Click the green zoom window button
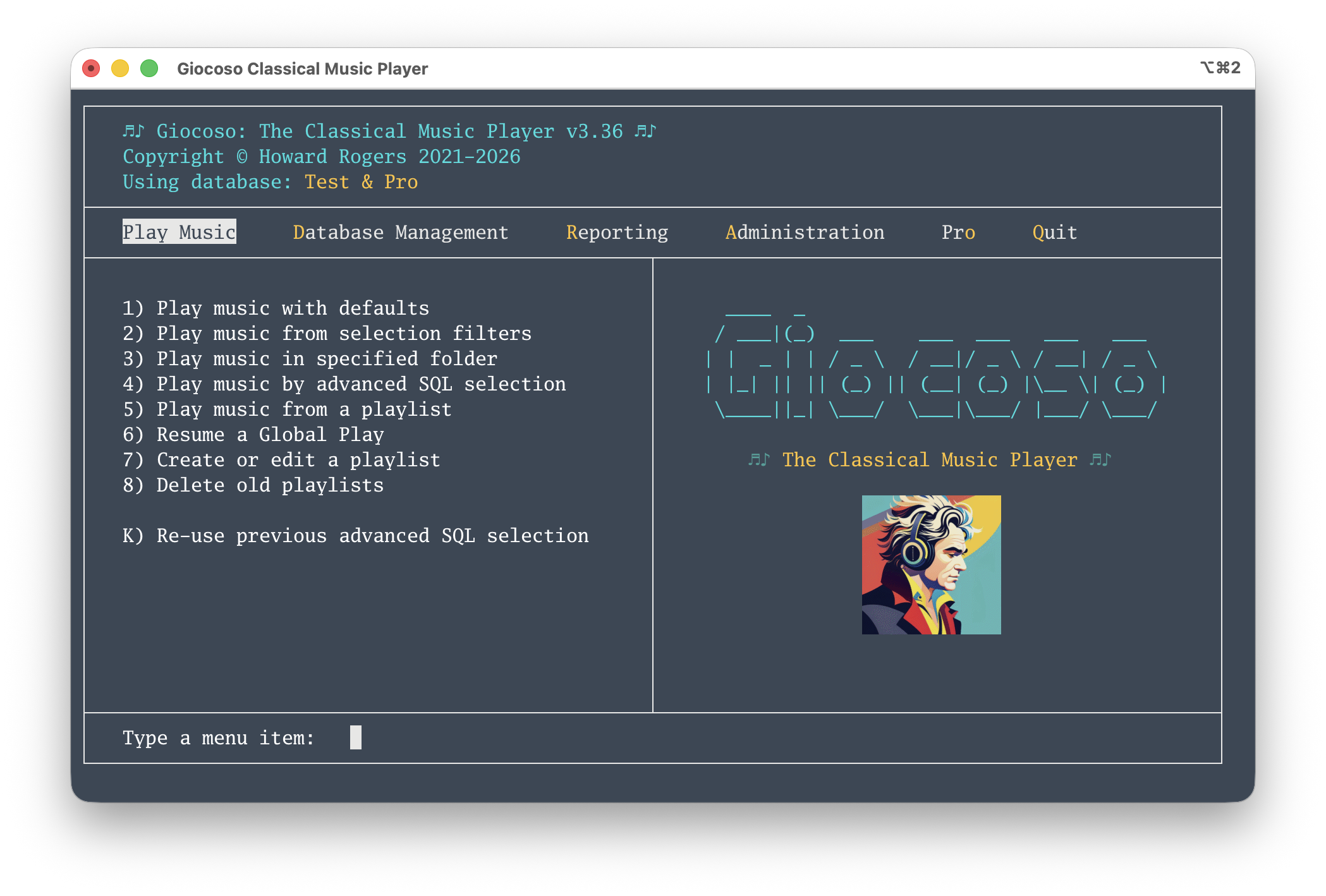This screenshot has height=896, width=1326. click(x=149, y=68)
